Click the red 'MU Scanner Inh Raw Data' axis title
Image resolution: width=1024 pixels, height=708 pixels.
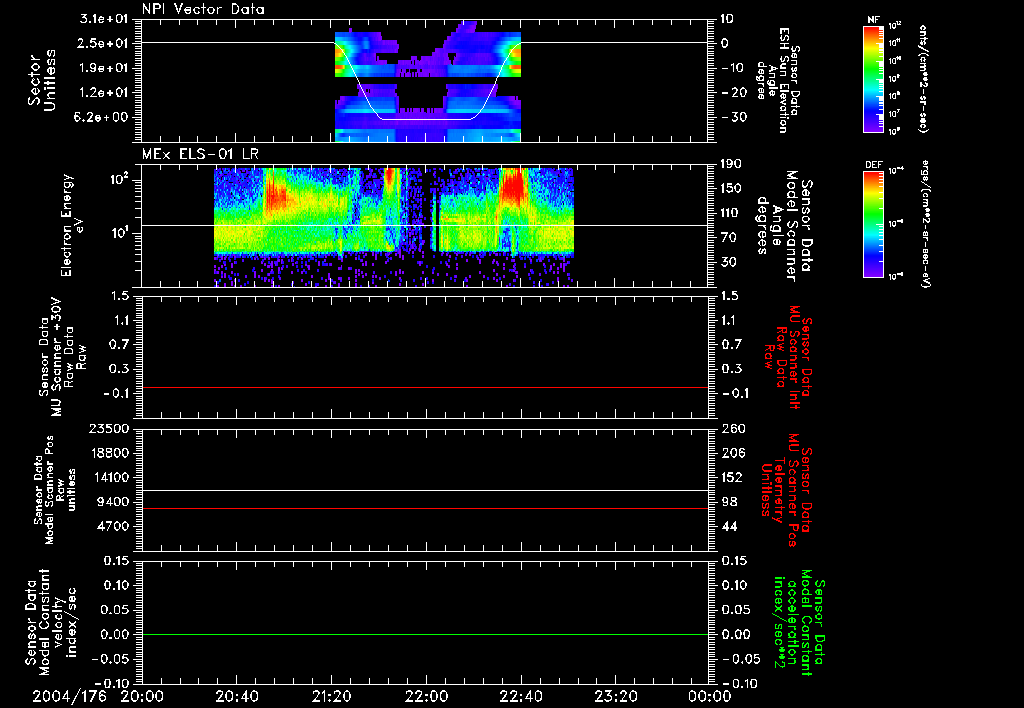[789, 357]
